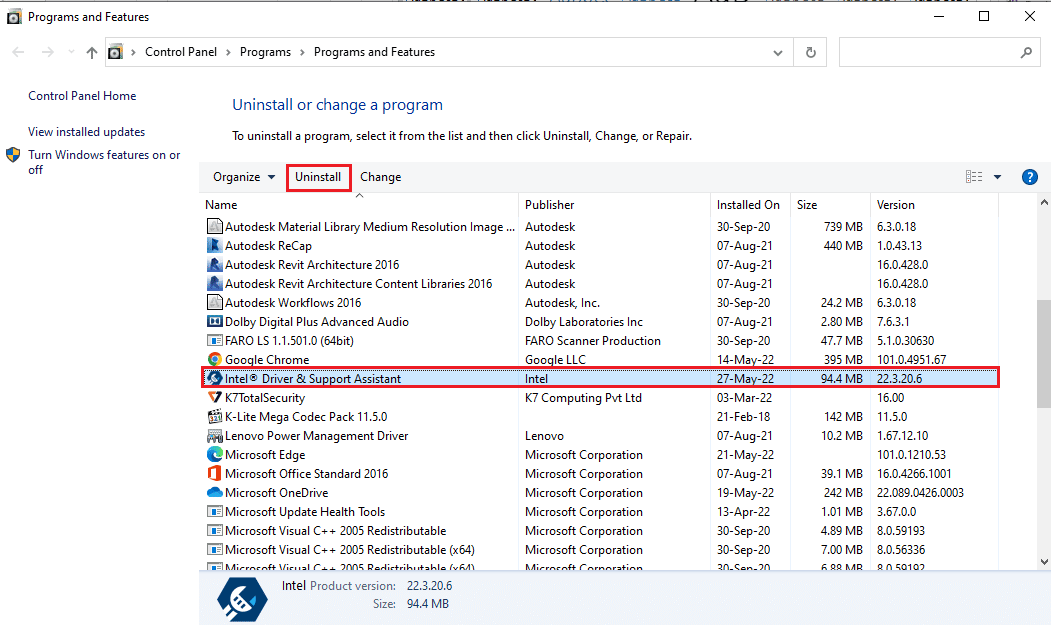Click the Microsoft Office Standard 2016 icon

click(x=214, y=473)
